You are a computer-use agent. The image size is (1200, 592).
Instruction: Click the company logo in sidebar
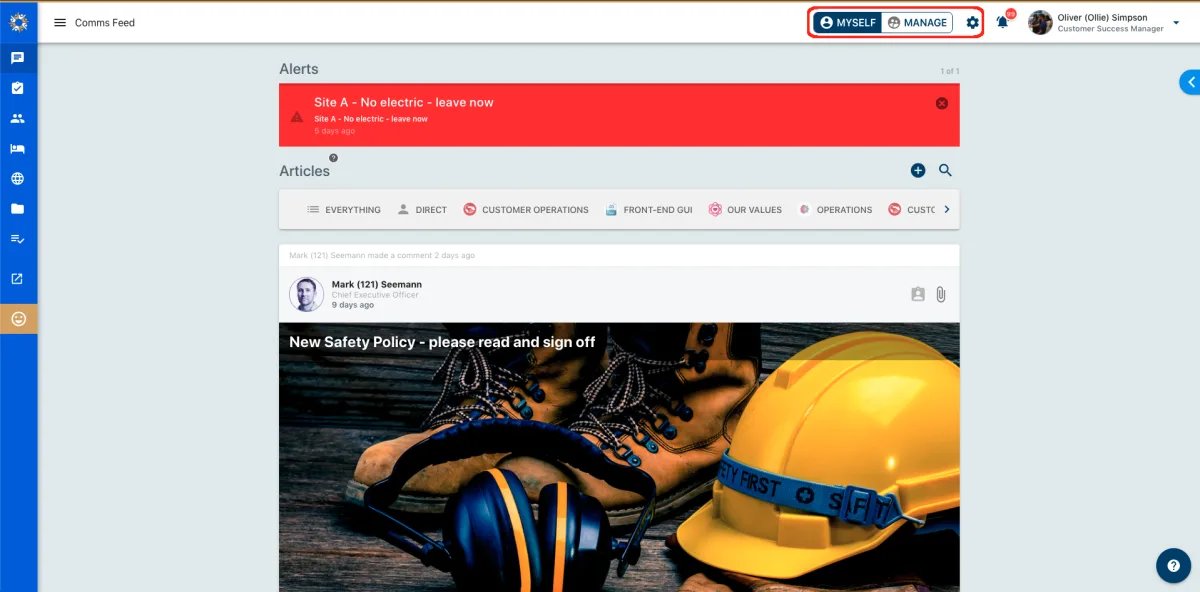pos(18,22)
